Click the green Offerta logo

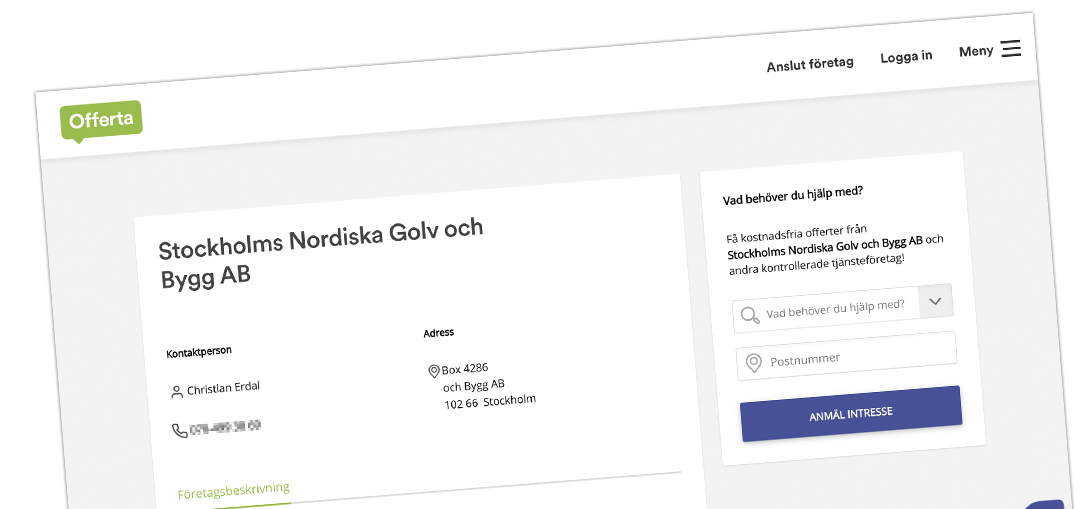coord(101,122)
